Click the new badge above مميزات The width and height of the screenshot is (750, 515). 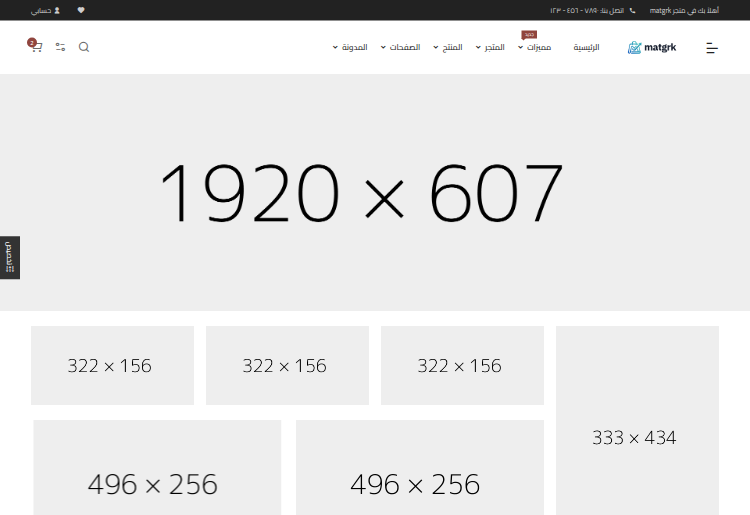529,35
